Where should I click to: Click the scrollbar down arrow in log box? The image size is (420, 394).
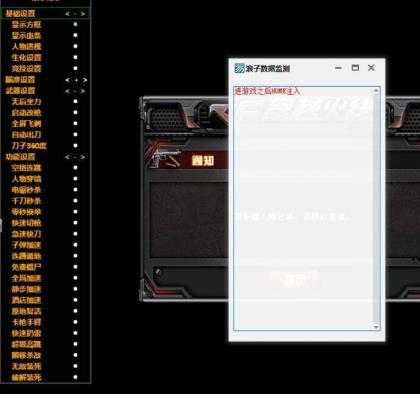pos(376,327)
